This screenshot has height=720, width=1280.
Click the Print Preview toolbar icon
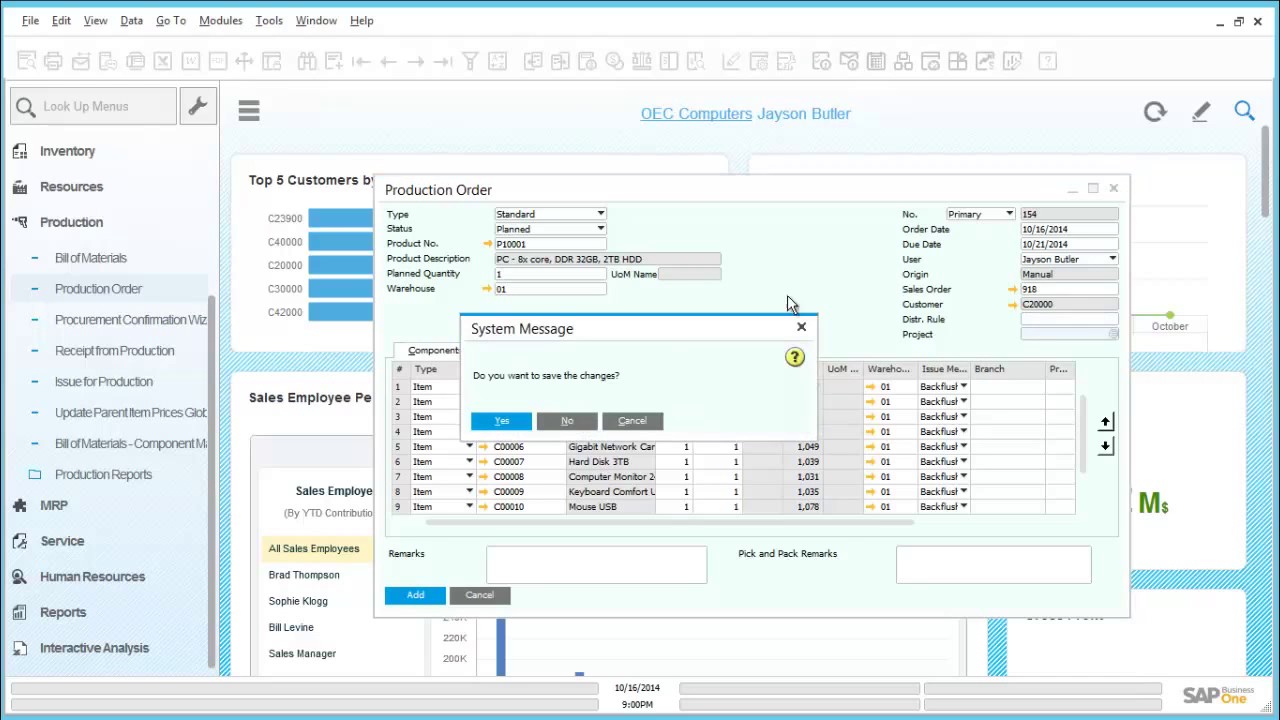[27, 62]
